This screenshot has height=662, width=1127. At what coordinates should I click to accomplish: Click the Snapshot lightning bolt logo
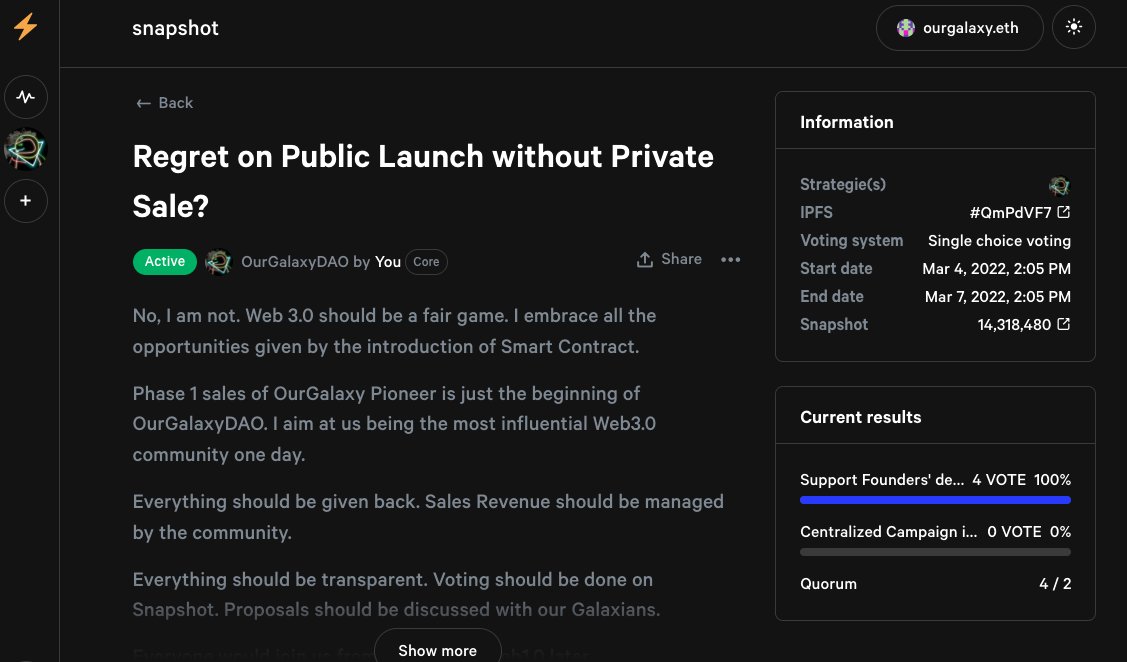pos(26,27)
